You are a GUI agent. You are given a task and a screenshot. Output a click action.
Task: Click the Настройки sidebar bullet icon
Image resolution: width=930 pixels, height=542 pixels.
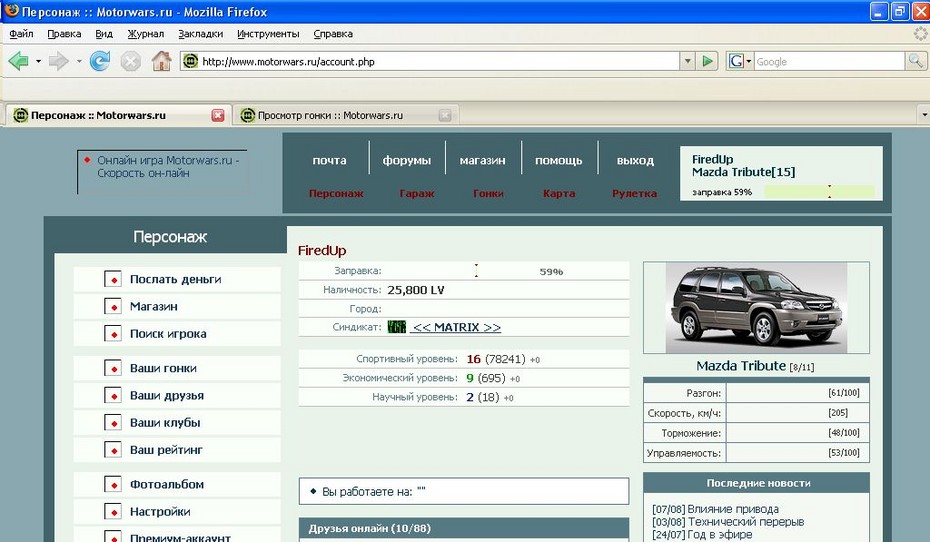pyautogui.click(x=113, y=511)
